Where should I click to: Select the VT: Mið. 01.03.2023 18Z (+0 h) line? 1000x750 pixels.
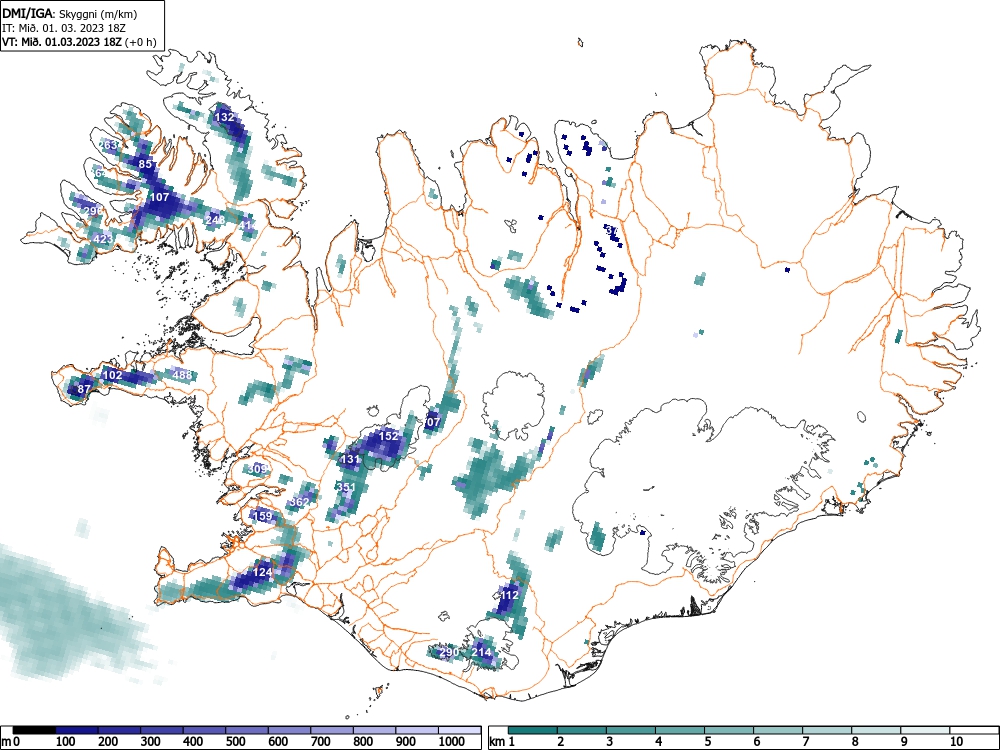(79, 42)
